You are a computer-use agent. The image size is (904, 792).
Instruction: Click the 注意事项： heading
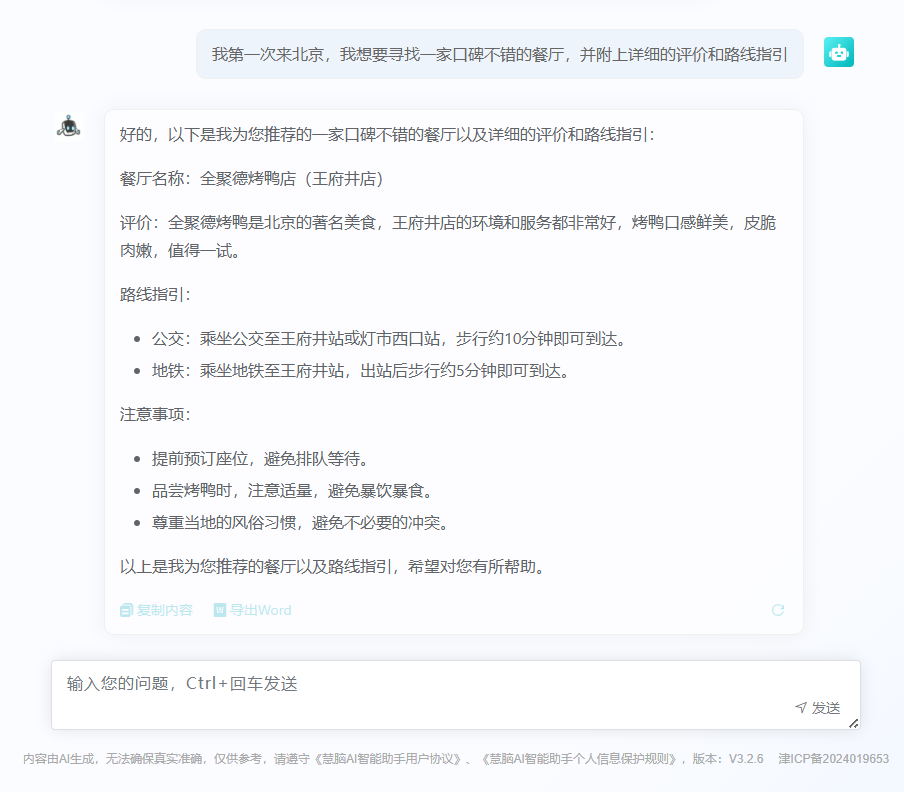point(155,414)
